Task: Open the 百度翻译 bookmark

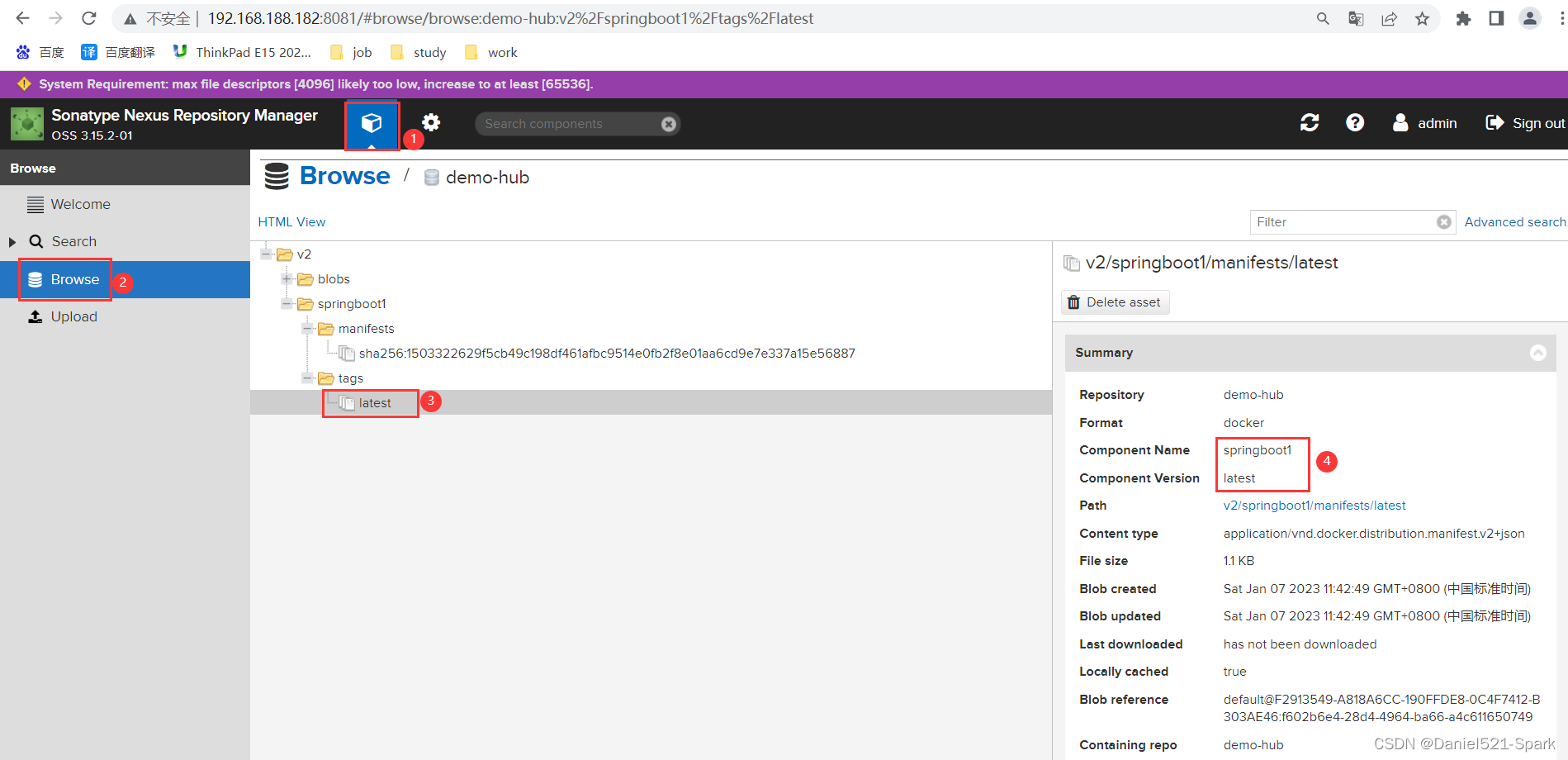Action: point(118,52)
